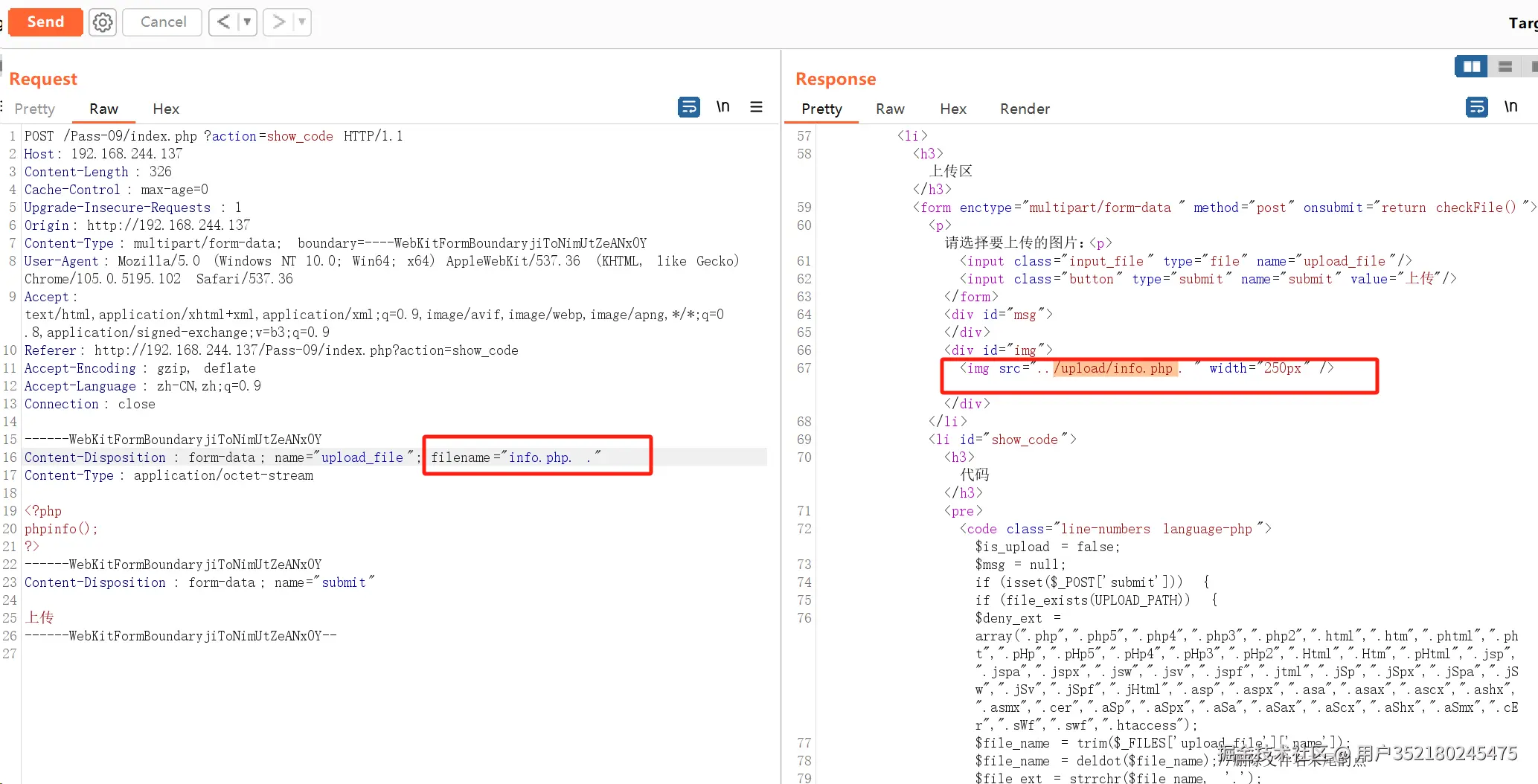1538x784 pixels.
Task: Click the $is_upload = false; line
Action: coord(1048,547)
